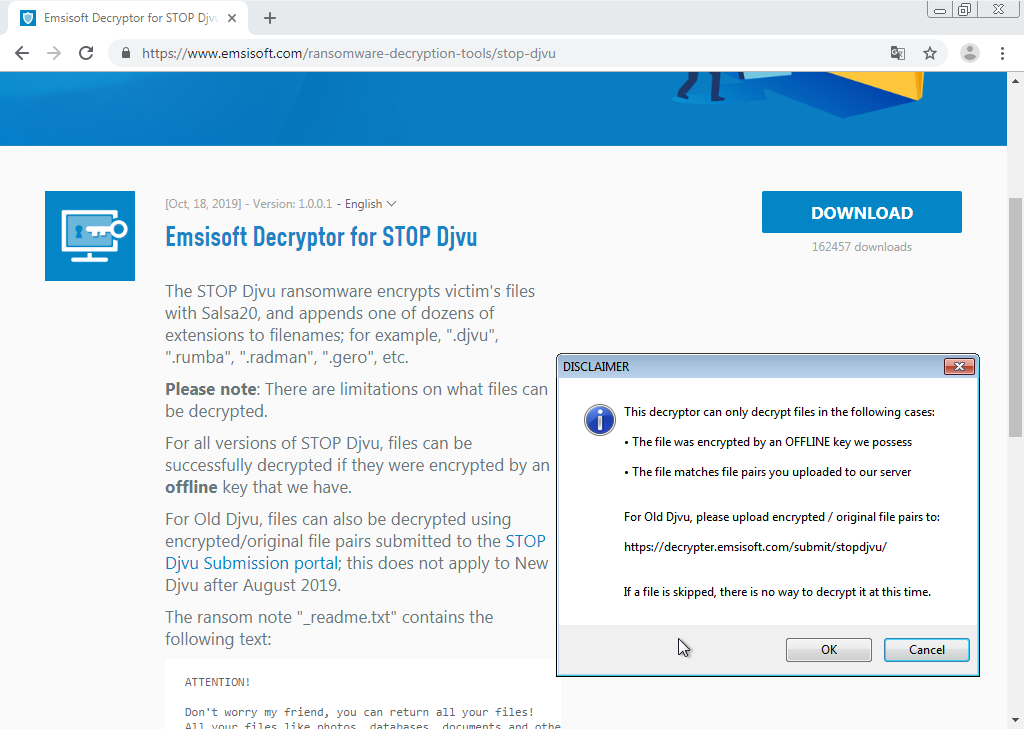This screenshot has width=1024, height=729.
Task: Click the page scrollbar up arrow
Action: click(x=1015, y=81)
